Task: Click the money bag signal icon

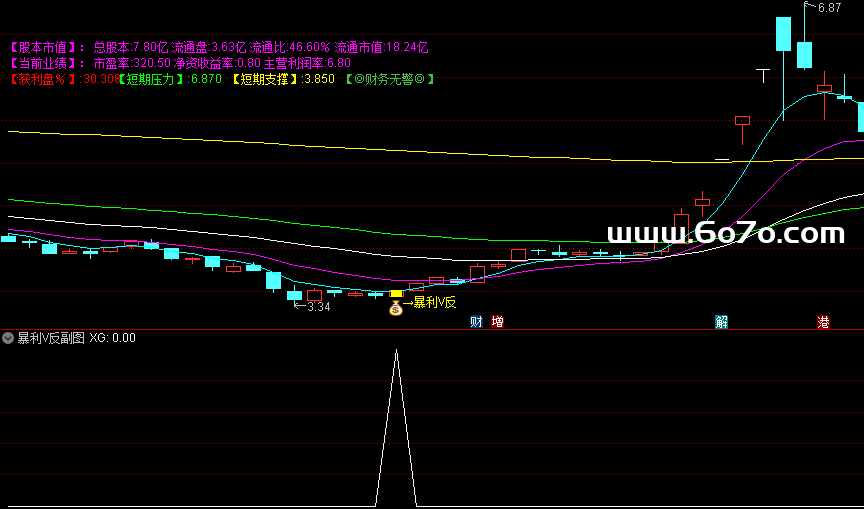Action: click(396, 309)
